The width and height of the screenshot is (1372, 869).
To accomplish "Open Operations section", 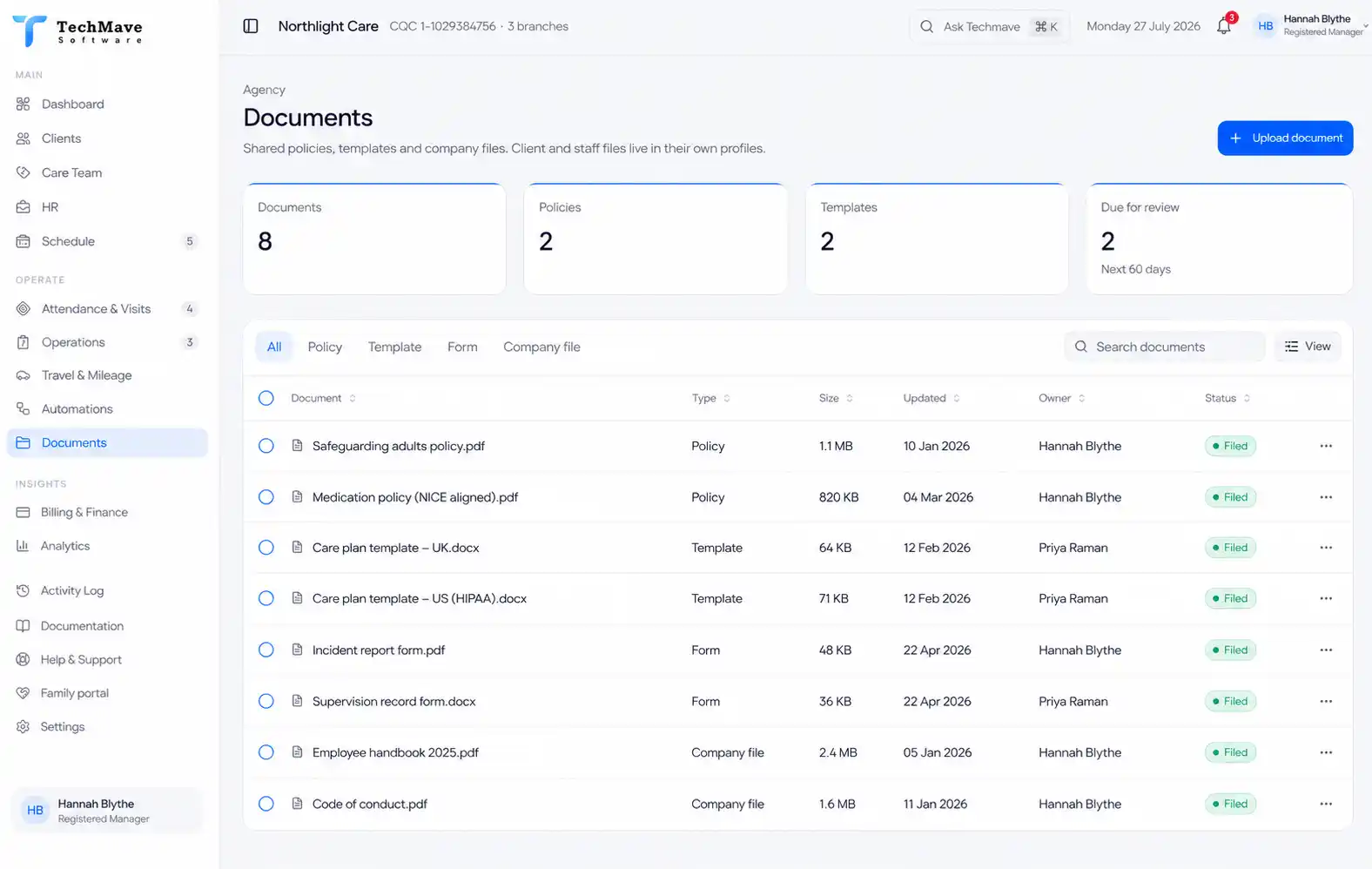I will point(107,342).
